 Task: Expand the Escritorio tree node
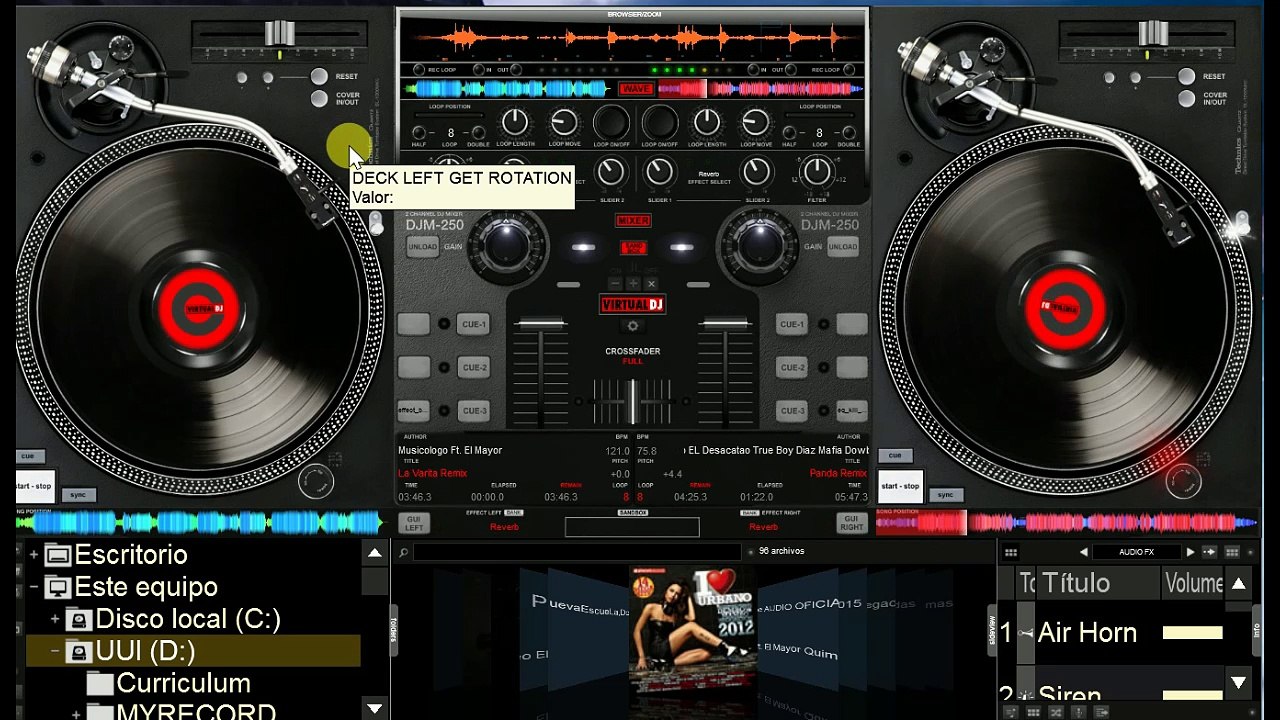pyautogui.click(x=34, y=554)
